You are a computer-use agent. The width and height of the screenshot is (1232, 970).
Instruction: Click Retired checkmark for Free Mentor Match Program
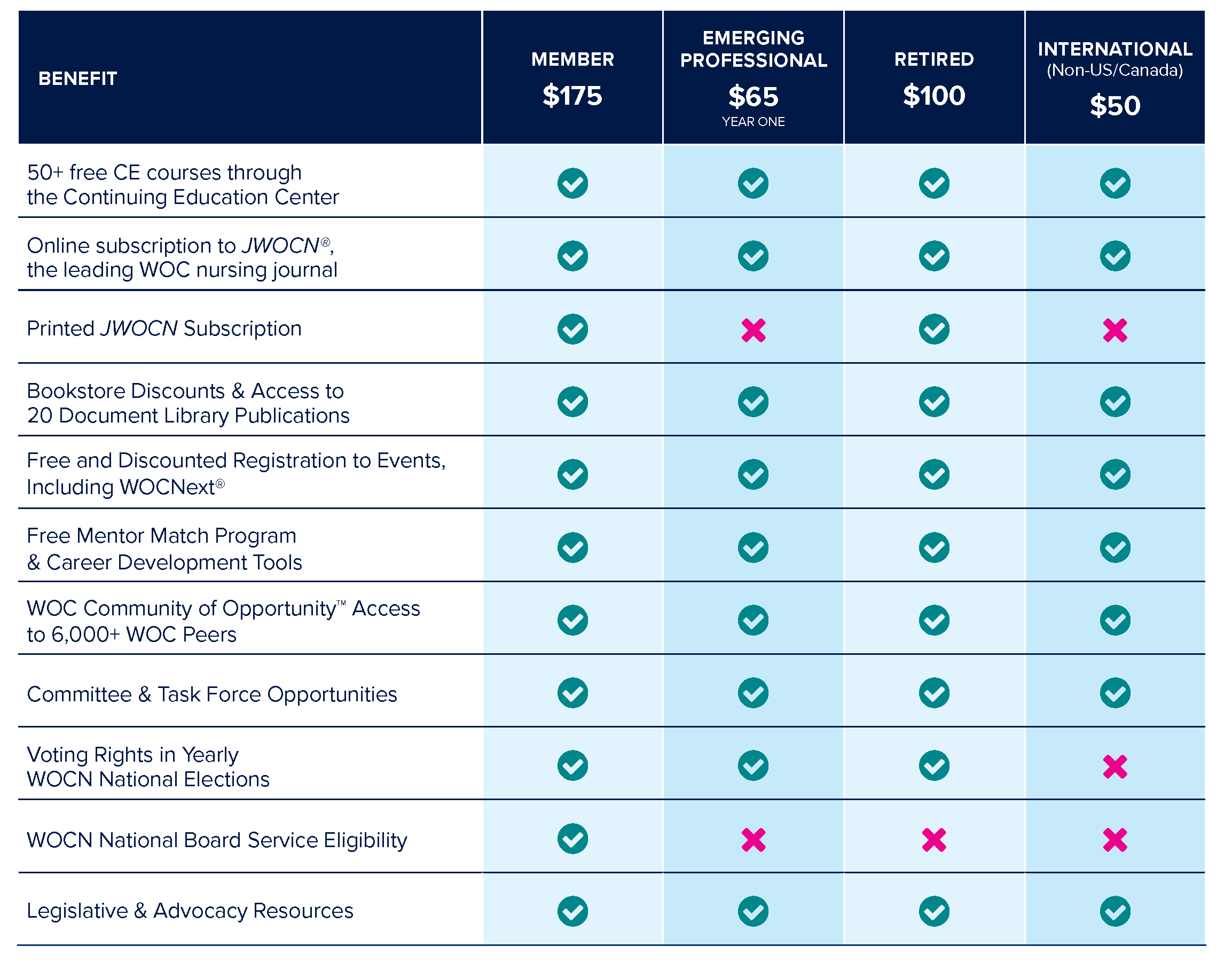point(934,547)
